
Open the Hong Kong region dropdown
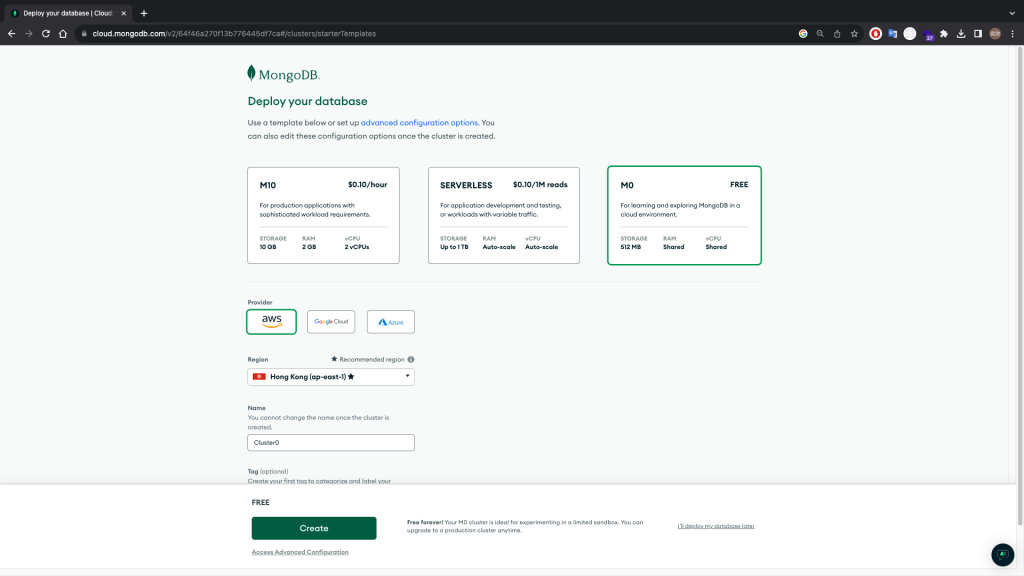(331, 377)
